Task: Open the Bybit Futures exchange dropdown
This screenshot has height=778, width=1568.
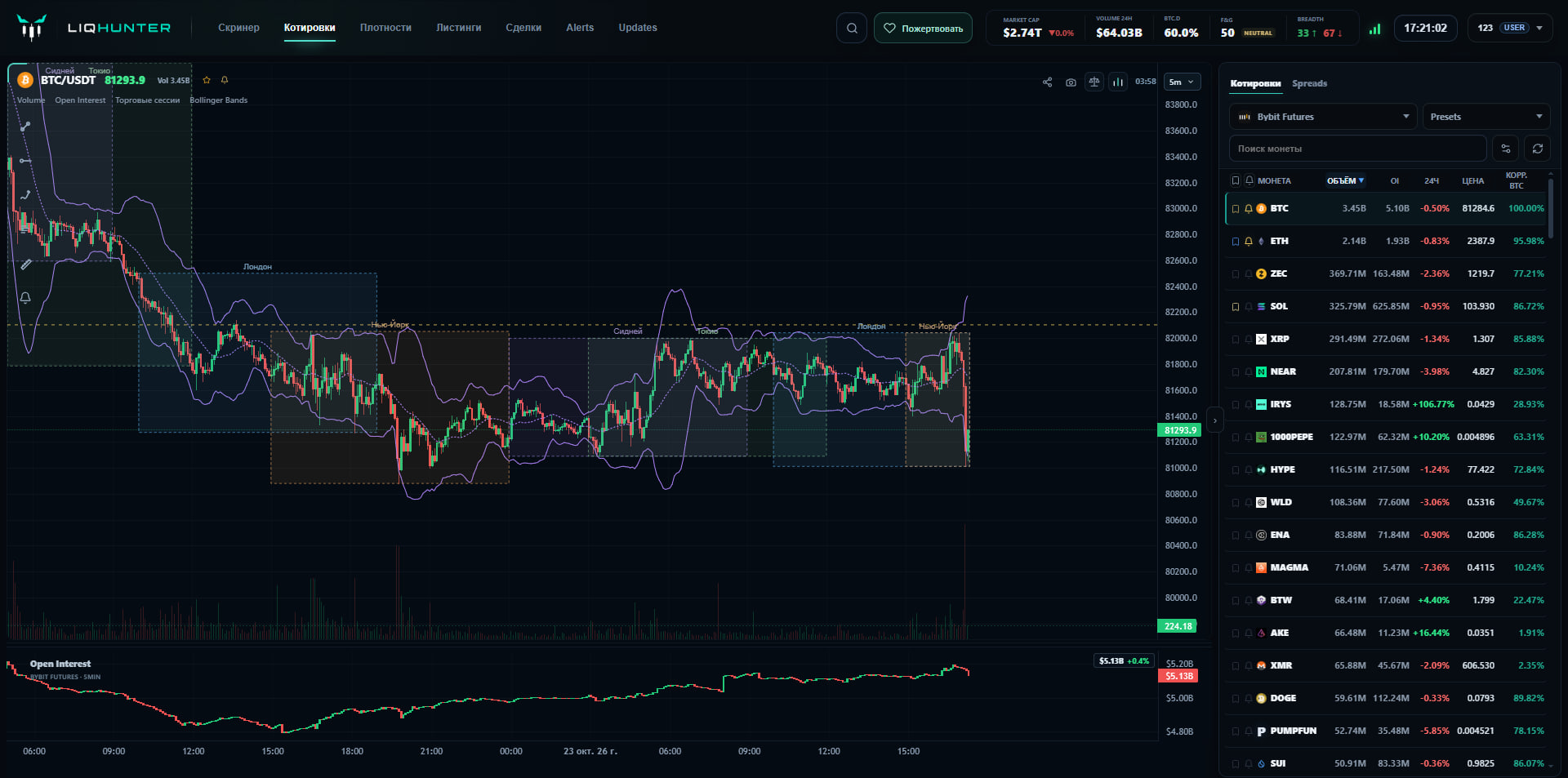Action: point(1323,117)
